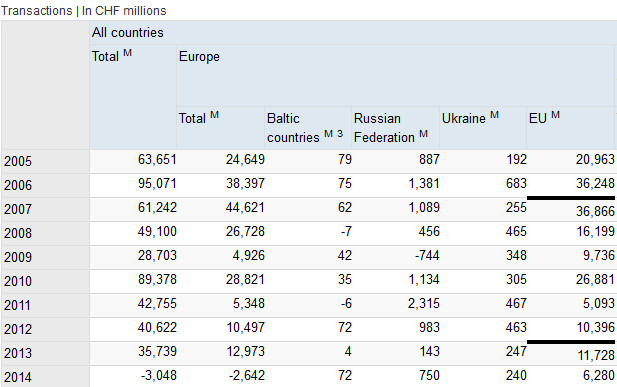Click the 2010 row header
The width and height of the screenshot is (617, 387).
[45, 281]
